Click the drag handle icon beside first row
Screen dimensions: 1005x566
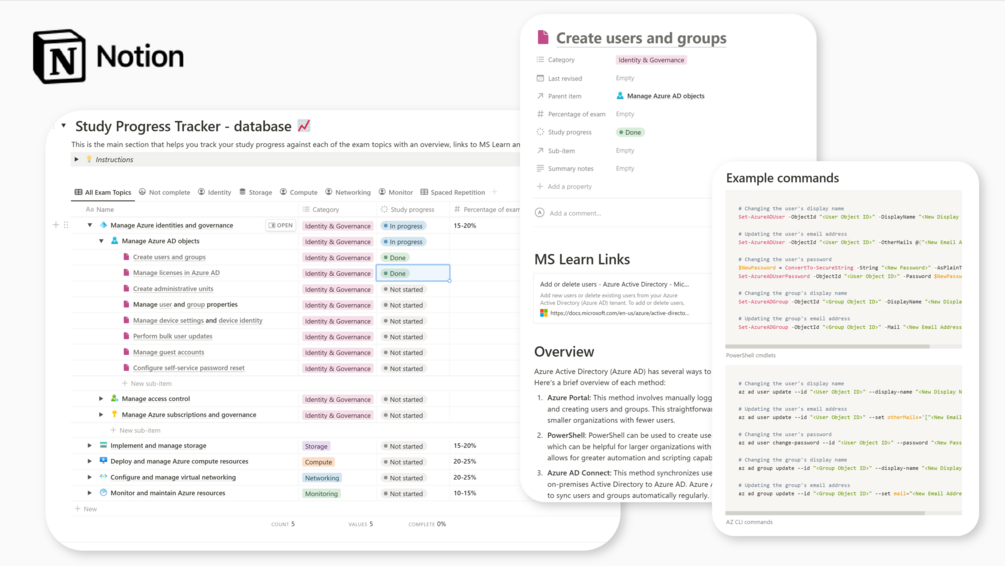click(66, 225)
